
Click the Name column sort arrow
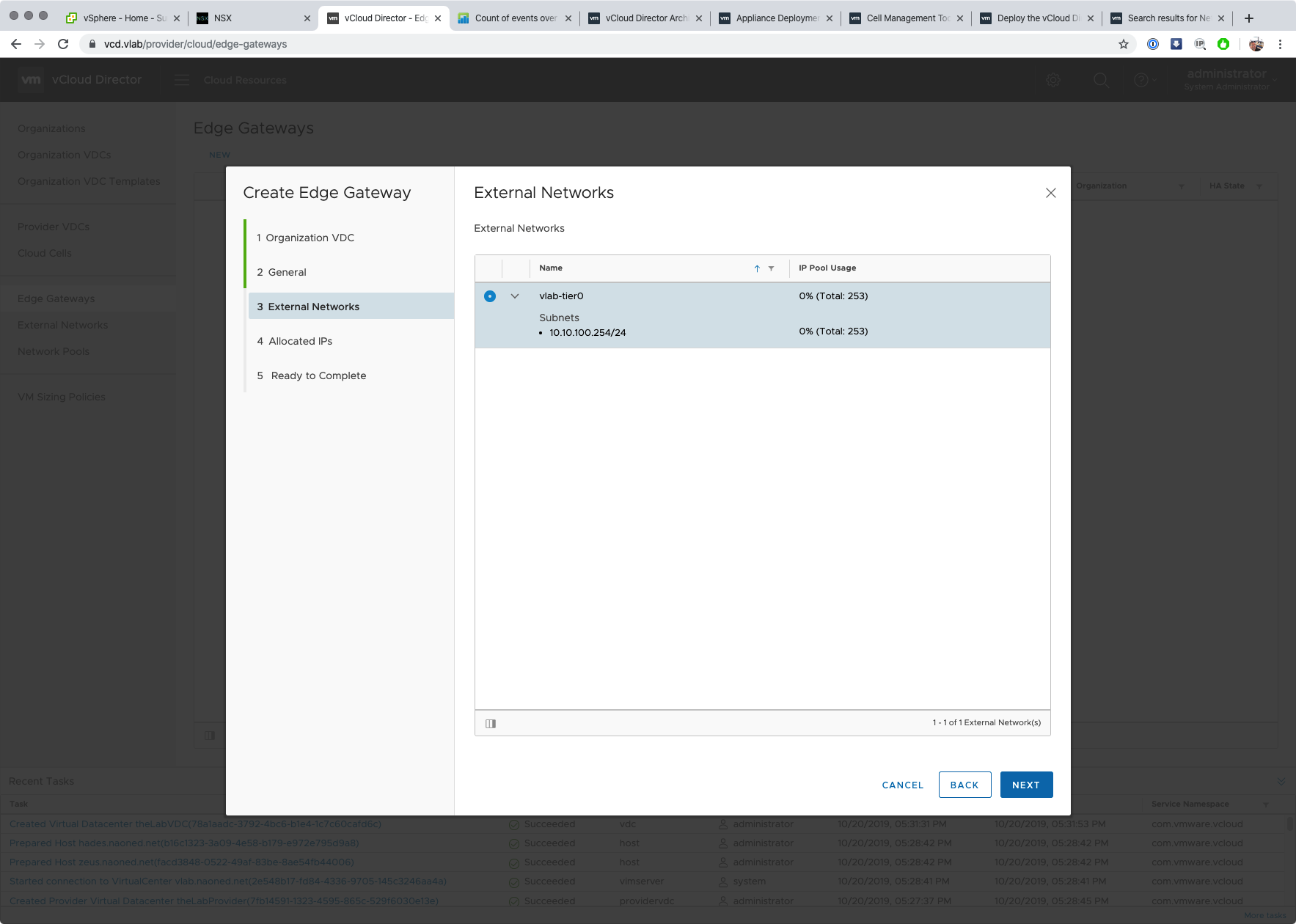pyautogui.click(x=757, y=268)
